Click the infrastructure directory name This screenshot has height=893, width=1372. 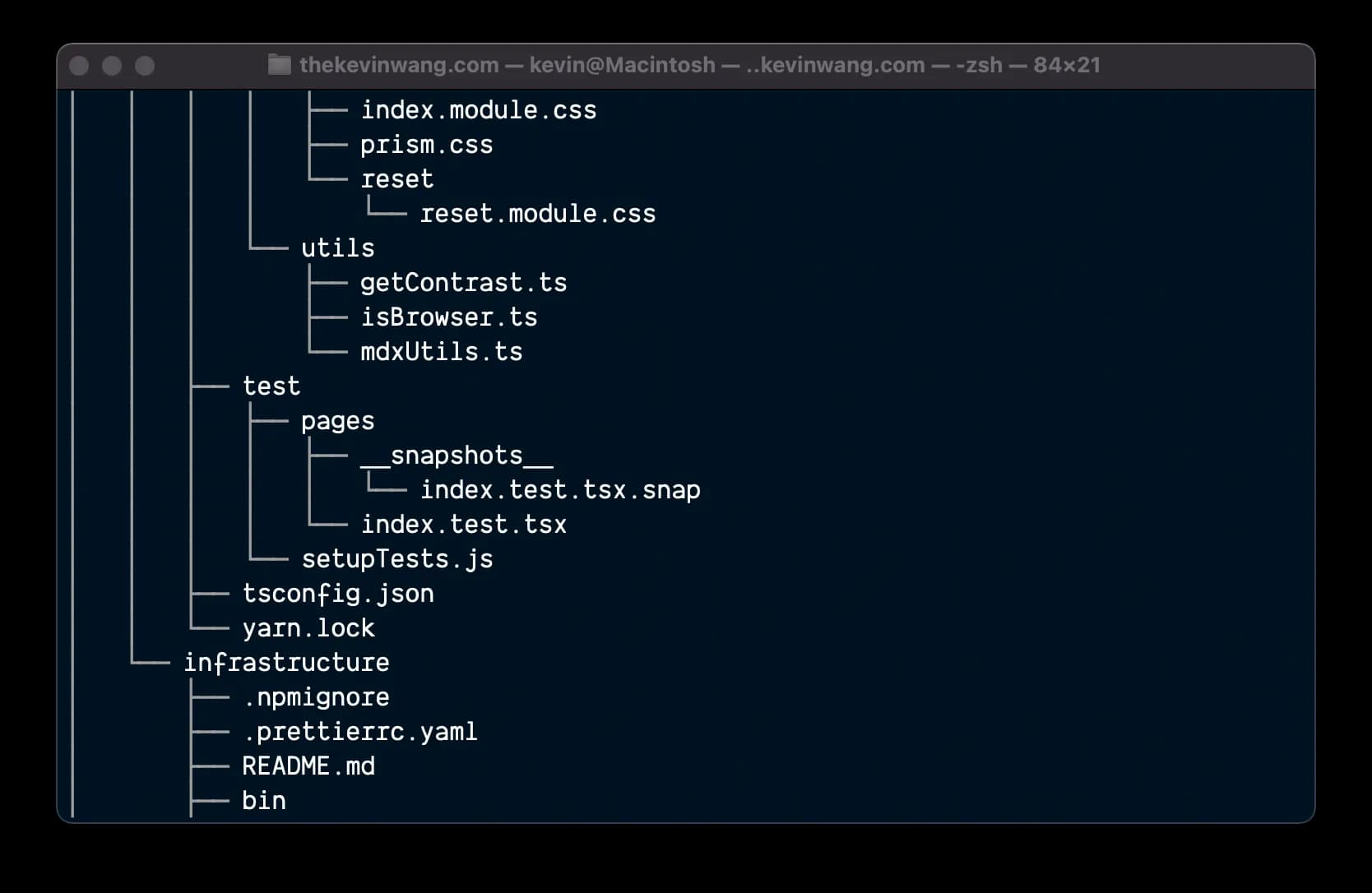[x=286, y=663]
